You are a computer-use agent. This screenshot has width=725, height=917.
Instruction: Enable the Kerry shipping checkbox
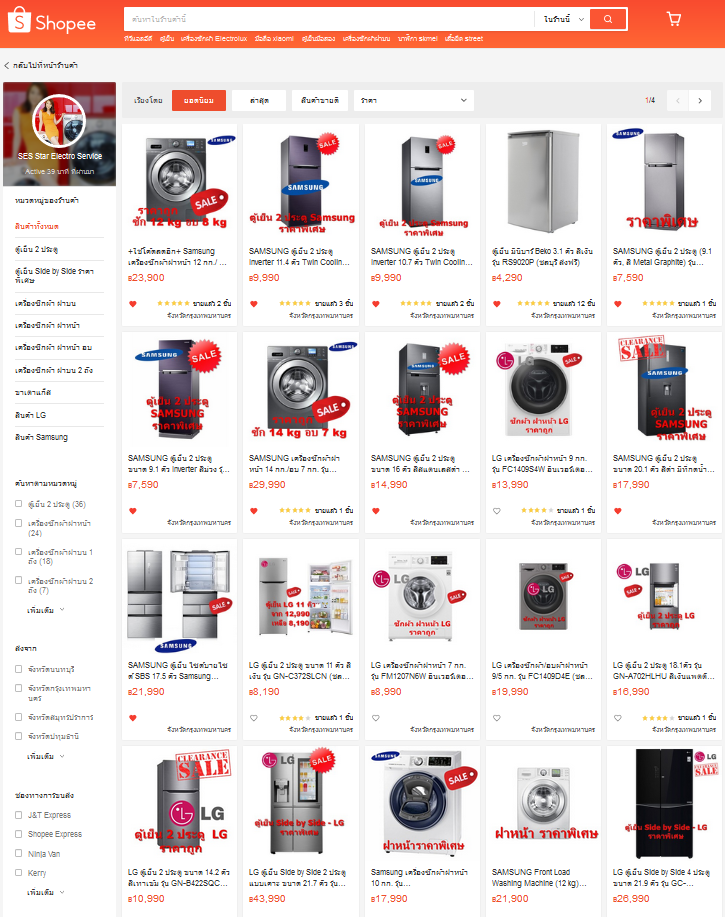(x=18, y=873)
